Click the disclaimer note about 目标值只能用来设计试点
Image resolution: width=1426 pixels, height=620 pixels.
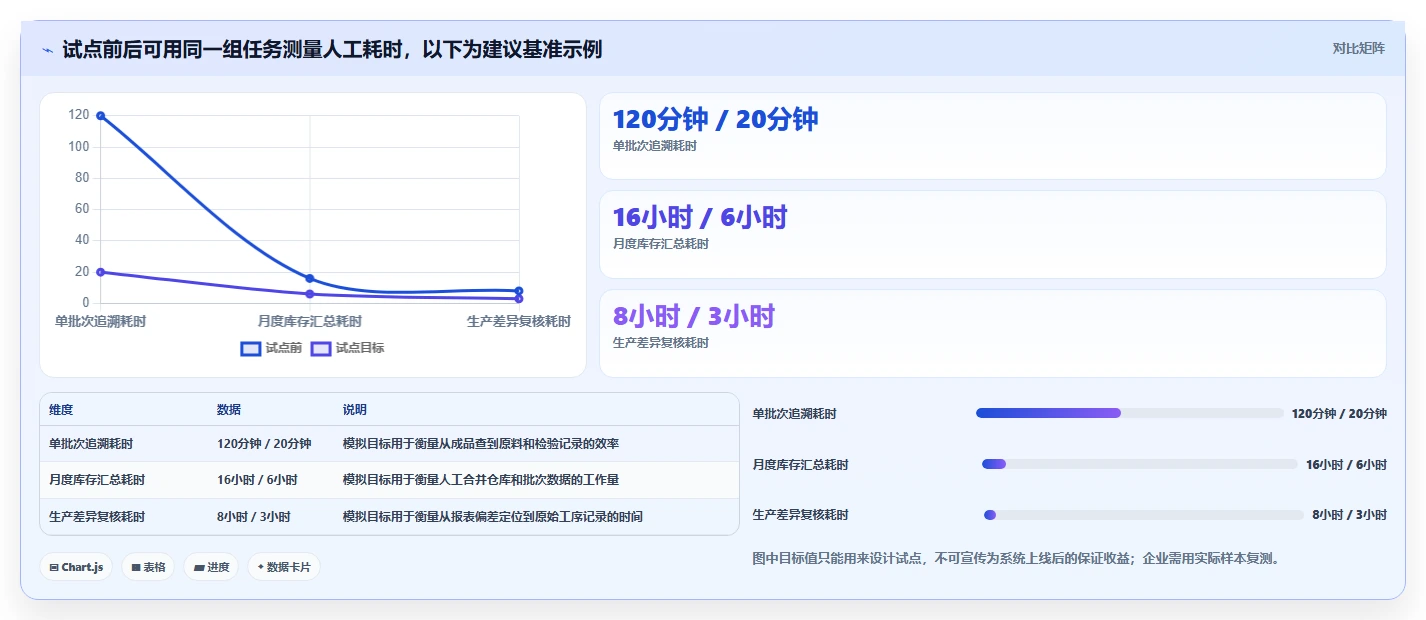click(1016, 558)
